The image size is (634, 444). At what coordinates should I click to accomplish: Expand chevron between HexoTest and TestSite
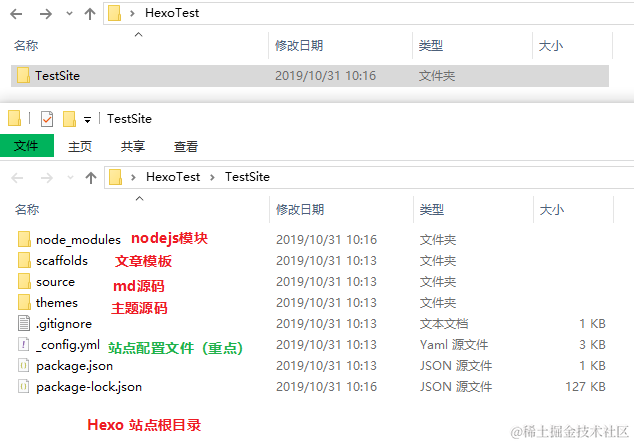click(212, 177)
